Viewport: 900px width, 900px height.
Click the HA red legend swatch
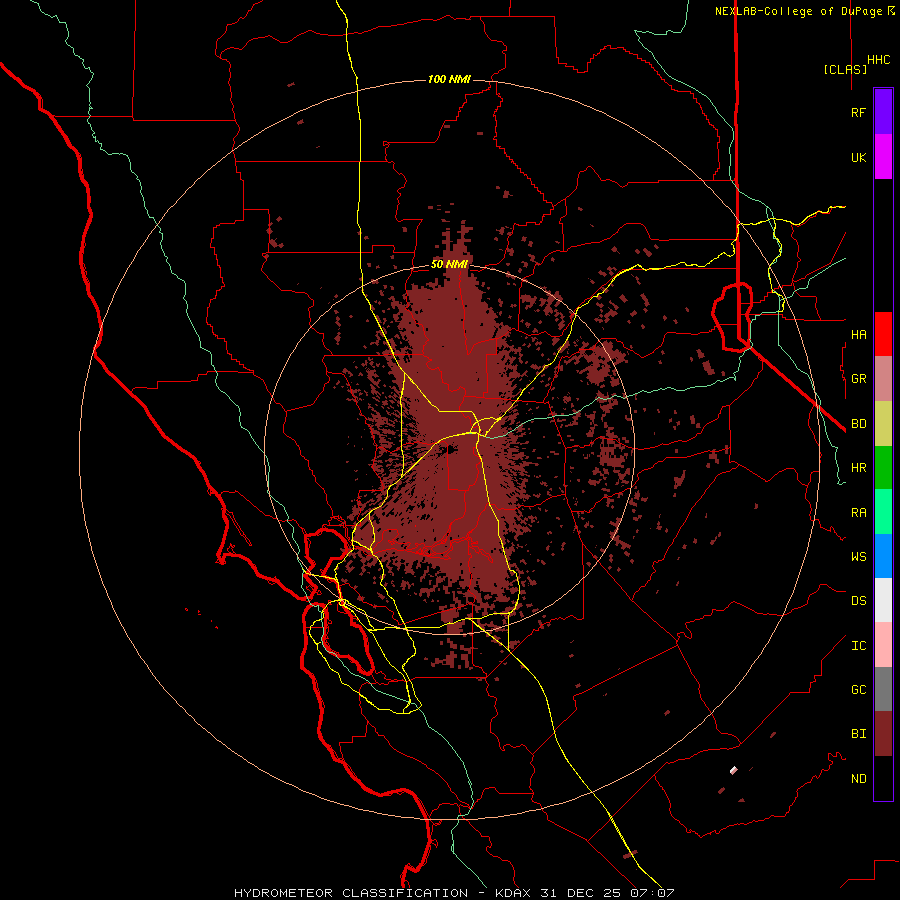click(883, 334)
